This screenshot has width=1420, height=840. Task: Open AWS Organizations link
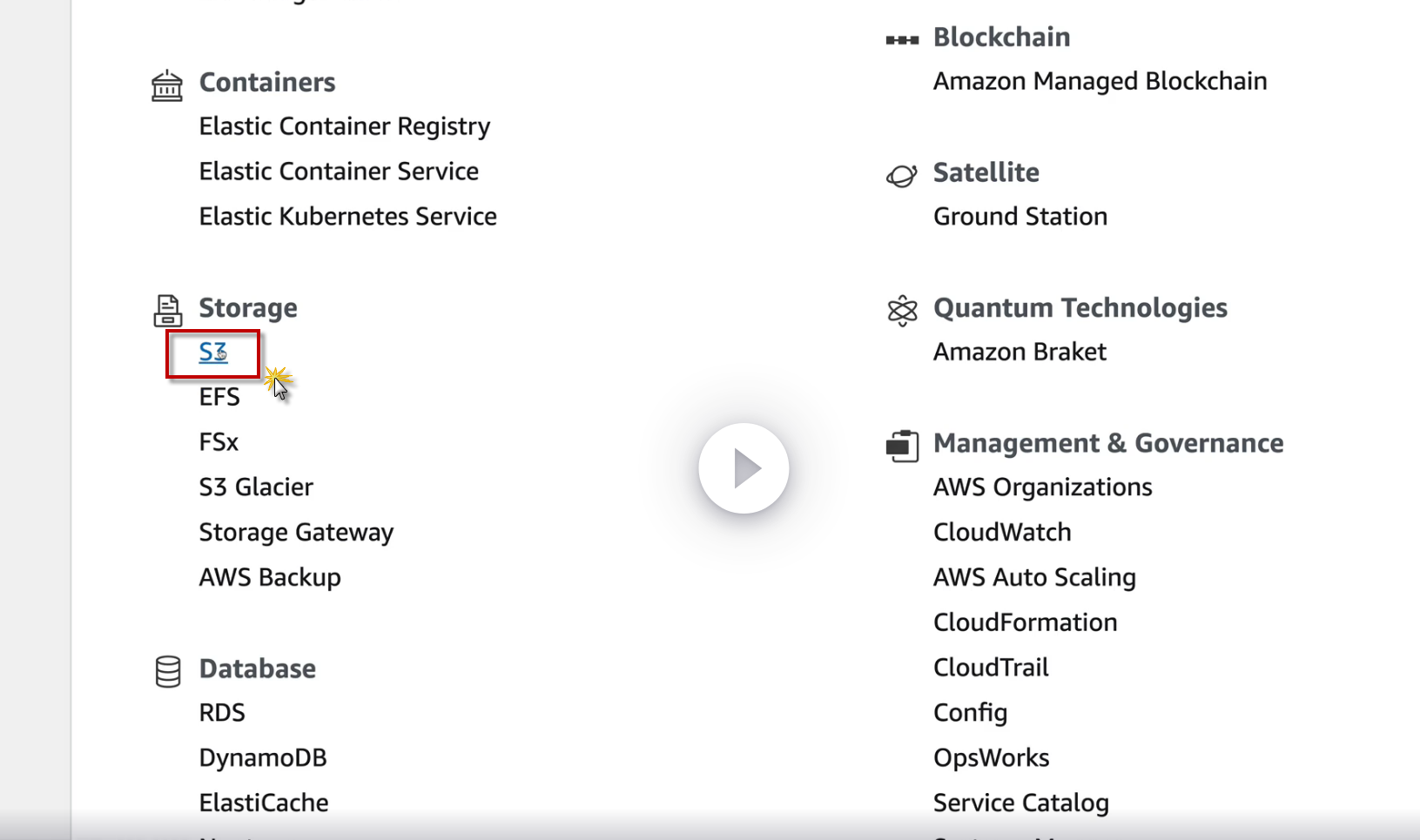point(1042,487)
